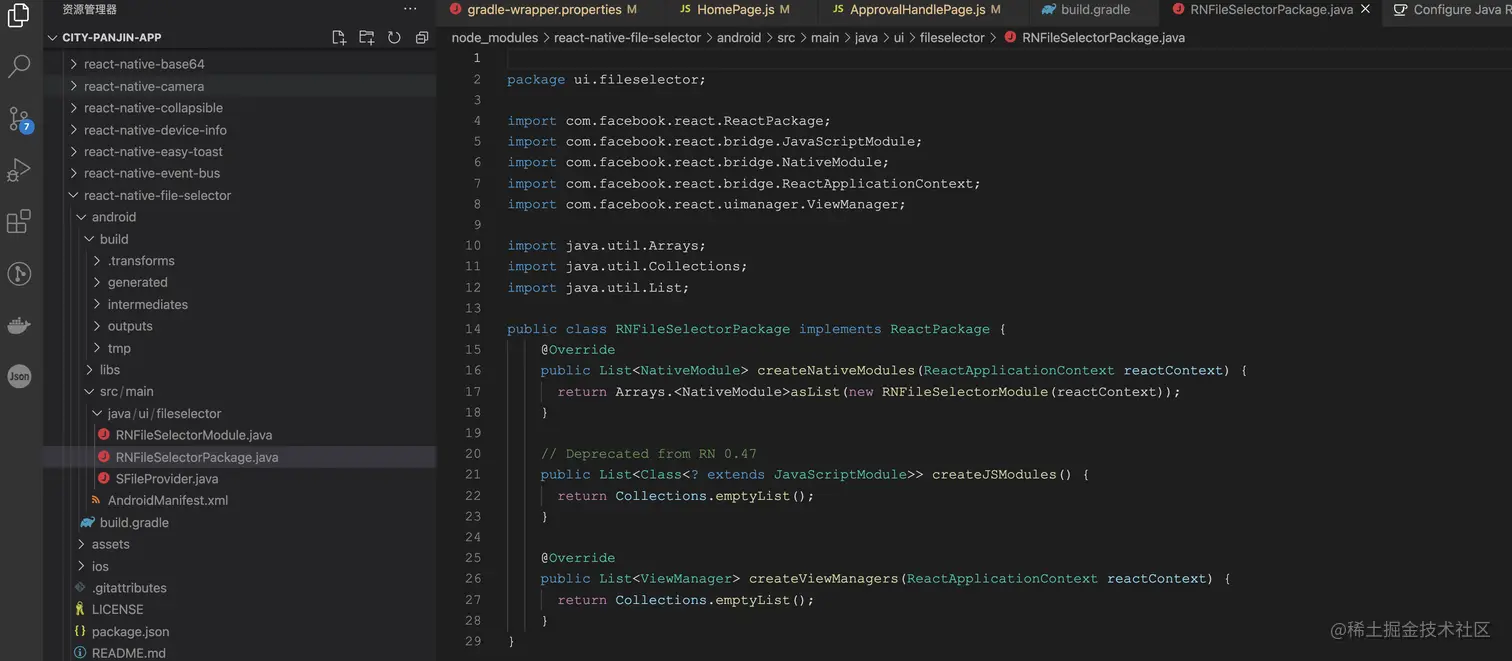Click node_modules in the breadcrumb path
The image size is (1512, 661).
click(495, 37)
